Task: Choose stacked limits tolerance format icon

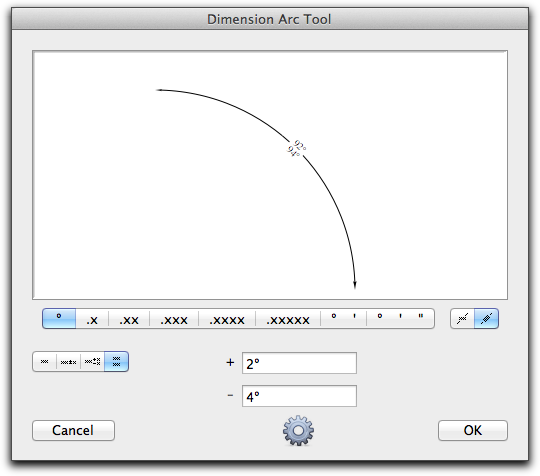Action: click(x=116, y=362)
